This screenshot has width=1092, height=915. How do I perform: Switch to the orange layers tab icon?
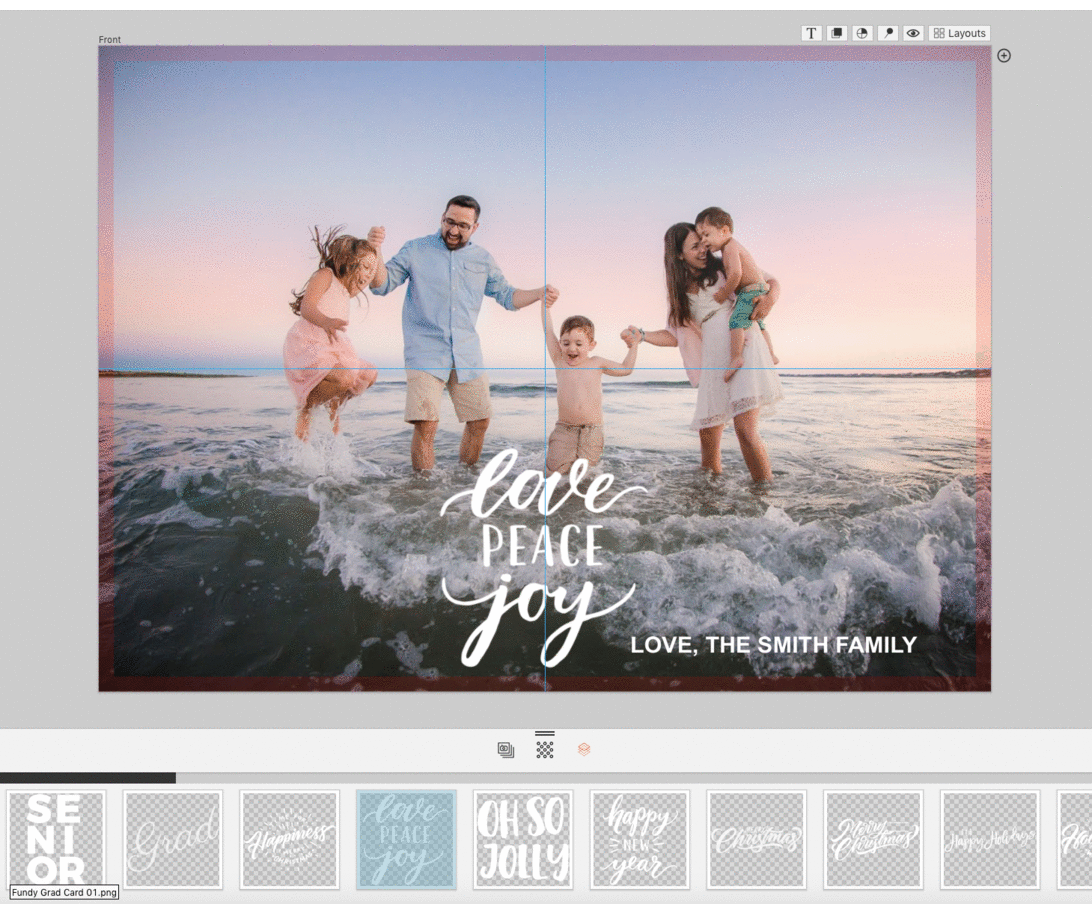(584, 749)
